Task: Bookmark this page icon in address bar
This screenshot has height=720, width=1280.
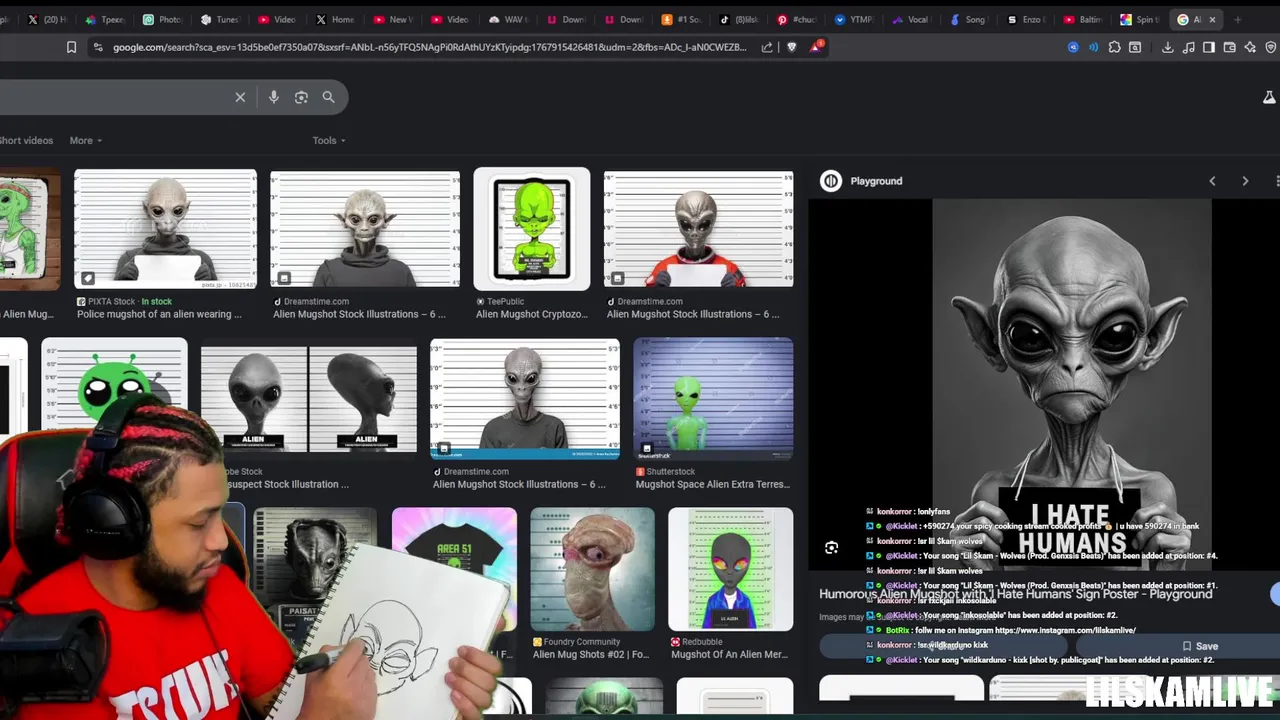Action: (x=71, y=47)
